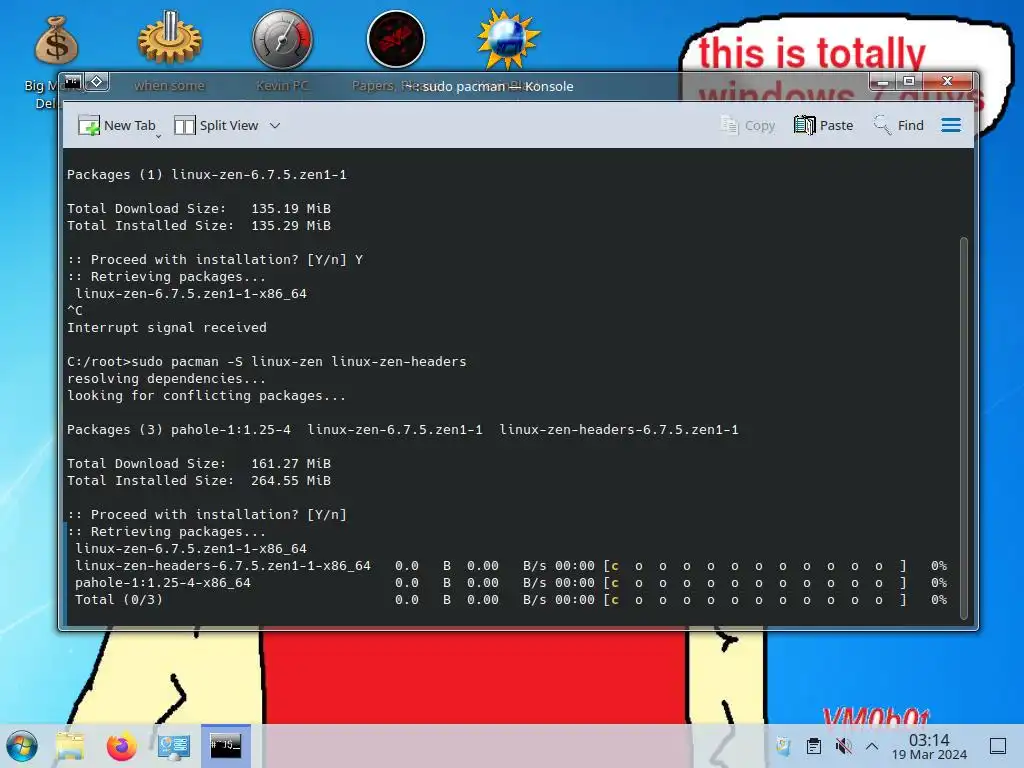Screen dimensions: 1024x768
Task: Open the clipboard tray icon
Action: click(x=813, y=746)
